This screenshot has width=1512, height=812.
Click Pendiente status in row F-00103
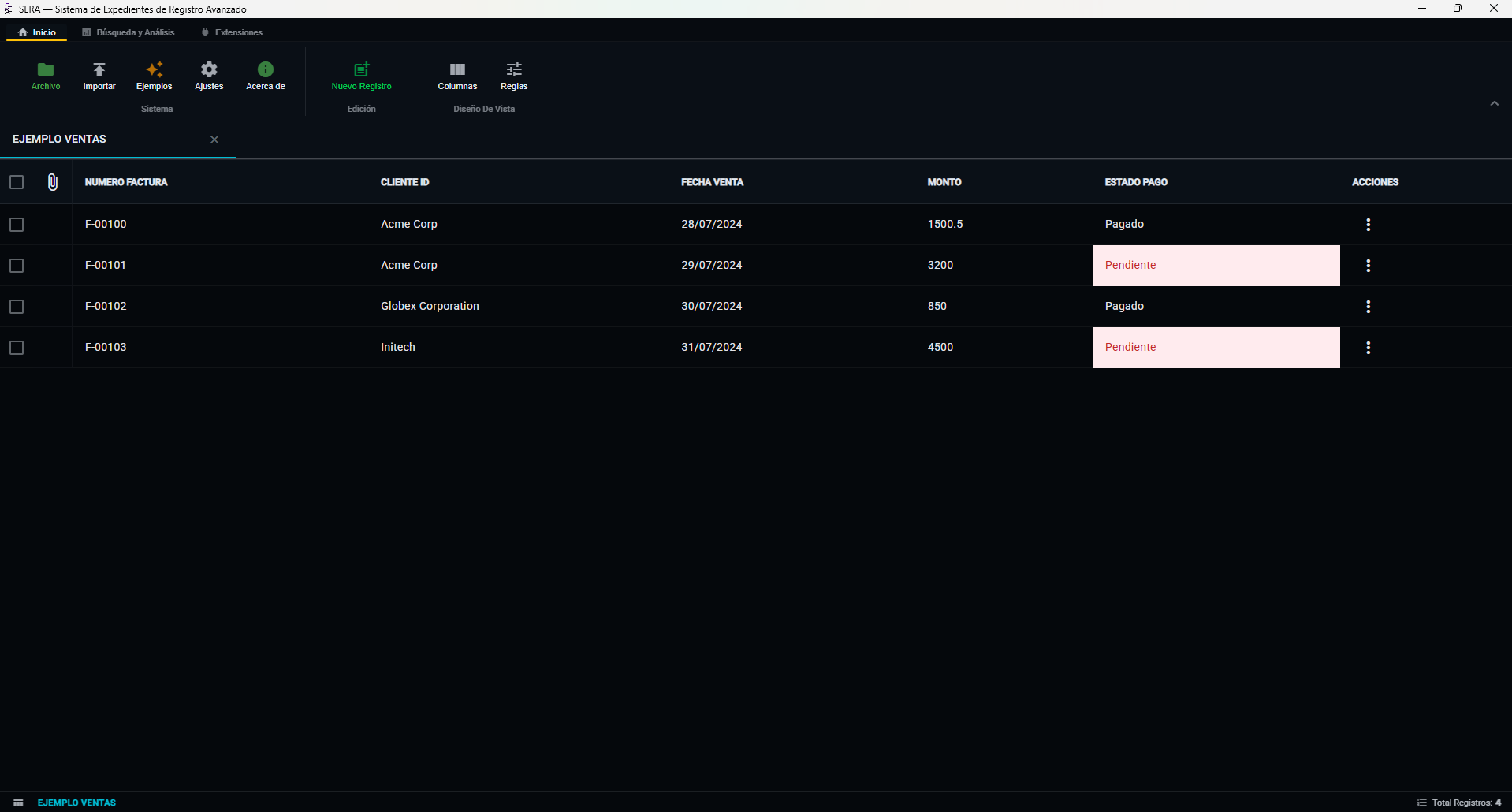1216,348
